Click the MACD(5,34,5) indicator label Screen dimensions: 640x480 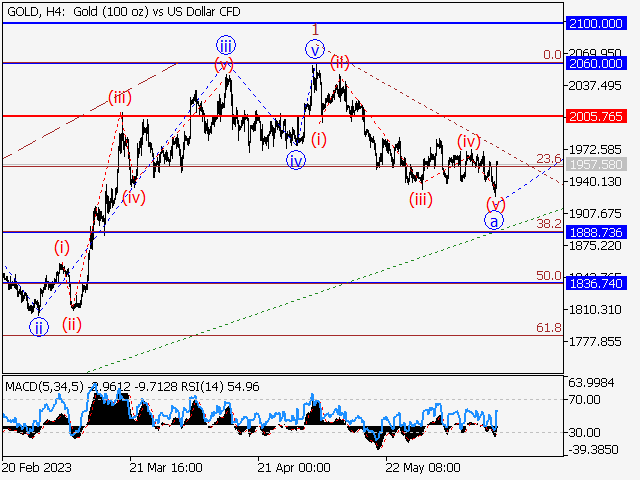pos(40,385)
